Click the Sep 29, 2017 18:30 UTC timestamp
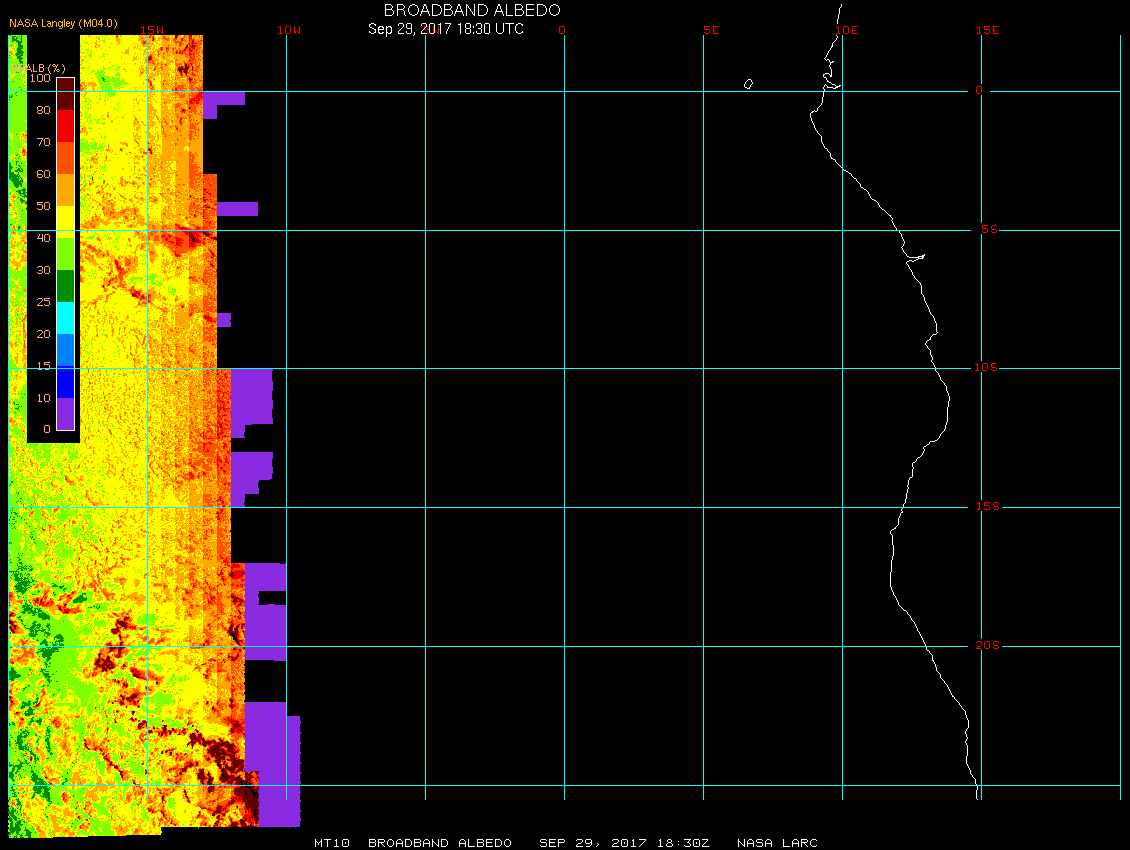1130x850 pixels. [446, 29]
